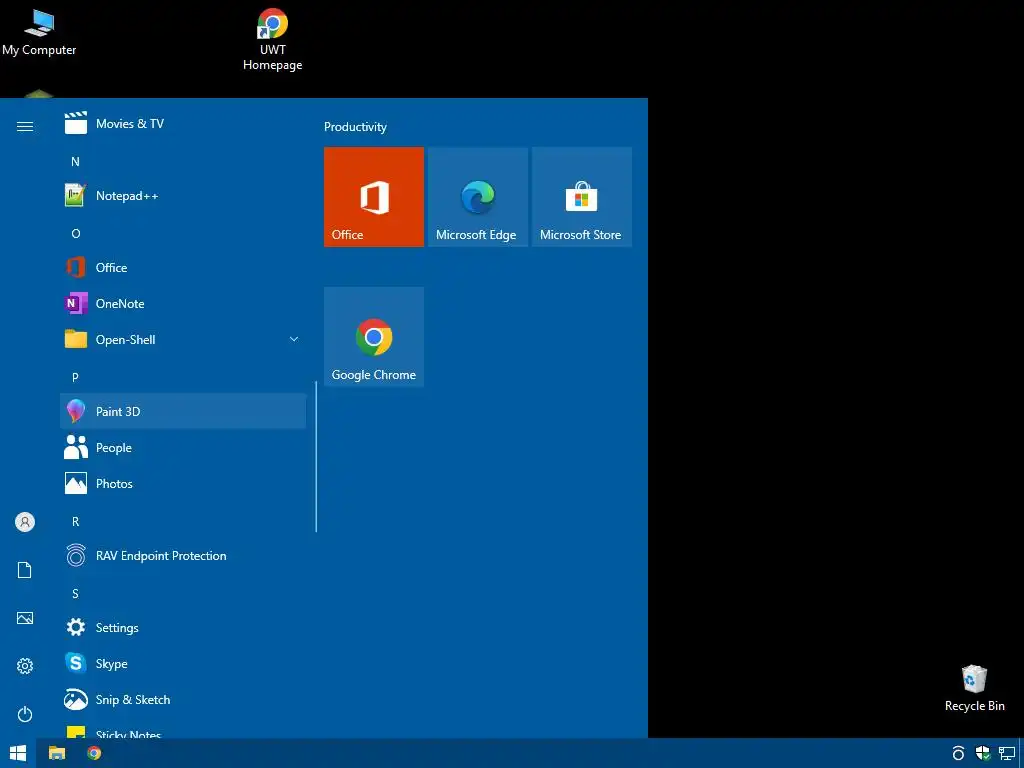Open the Microsoft Edge tile
1024x768 pixels.
pyautogui.click(x=477, y=197)
